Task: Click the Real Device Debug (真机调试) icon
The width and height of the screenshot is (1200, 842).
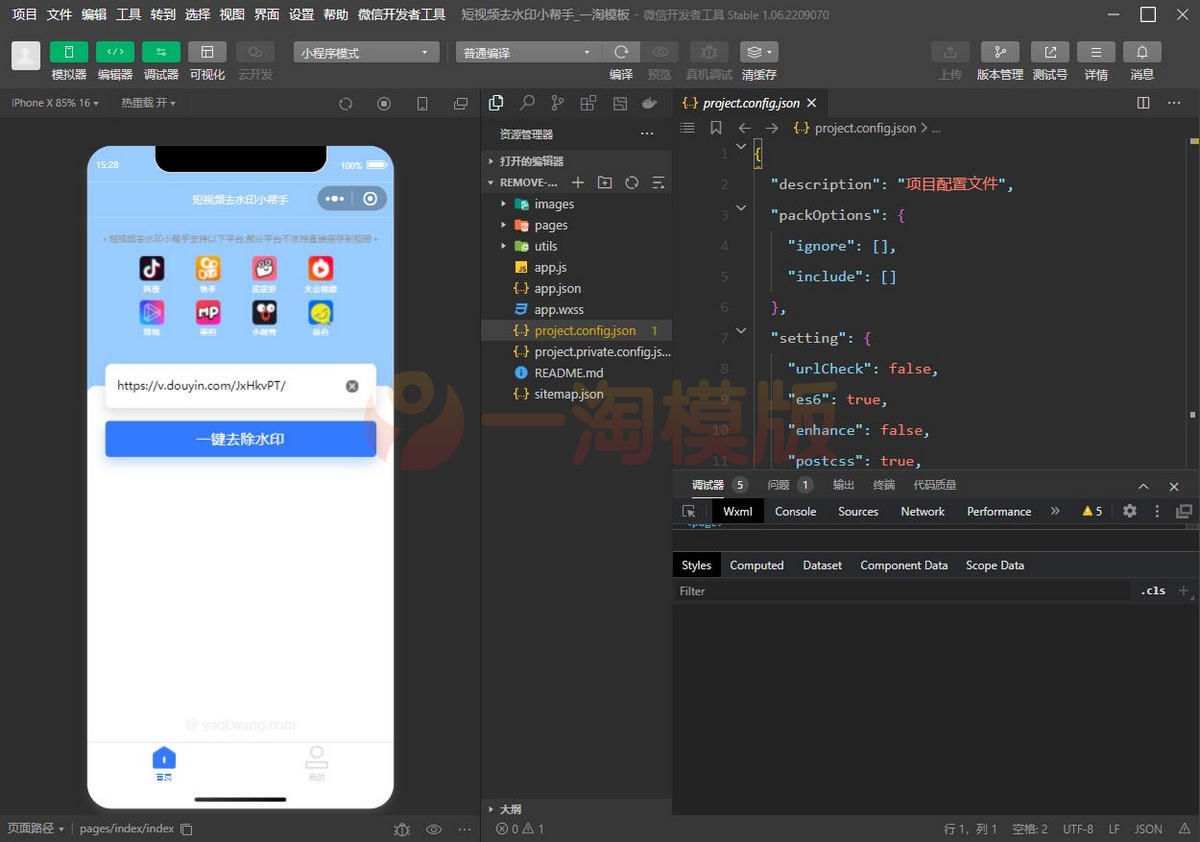Action: point(709,52)
